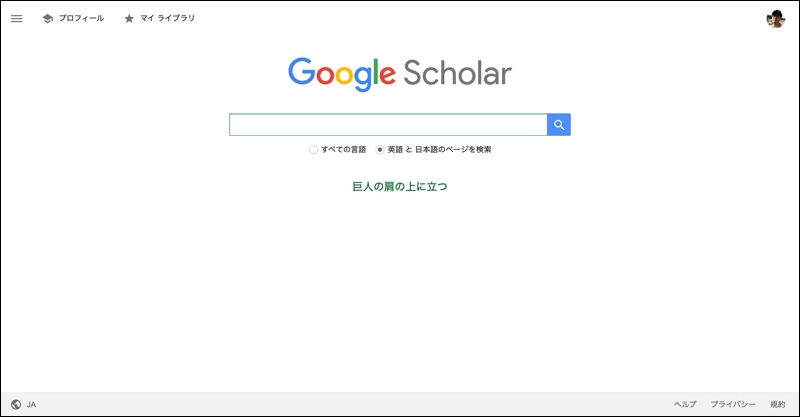
Task: Open the プロフィール menu item
Action: [x=81, y=18]
